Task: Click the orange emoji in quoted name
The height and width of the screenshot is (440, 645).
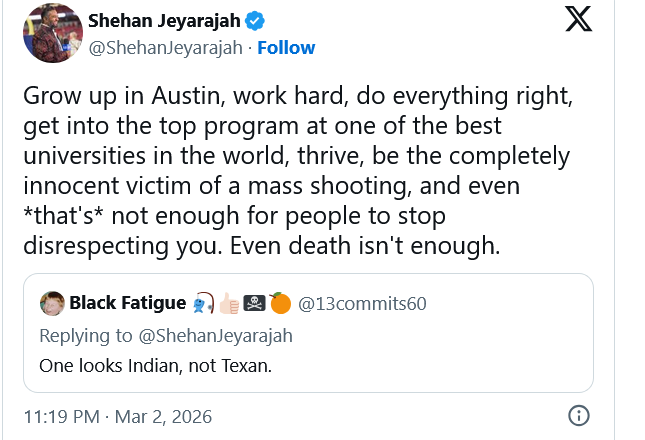Action: click(280, 302)
